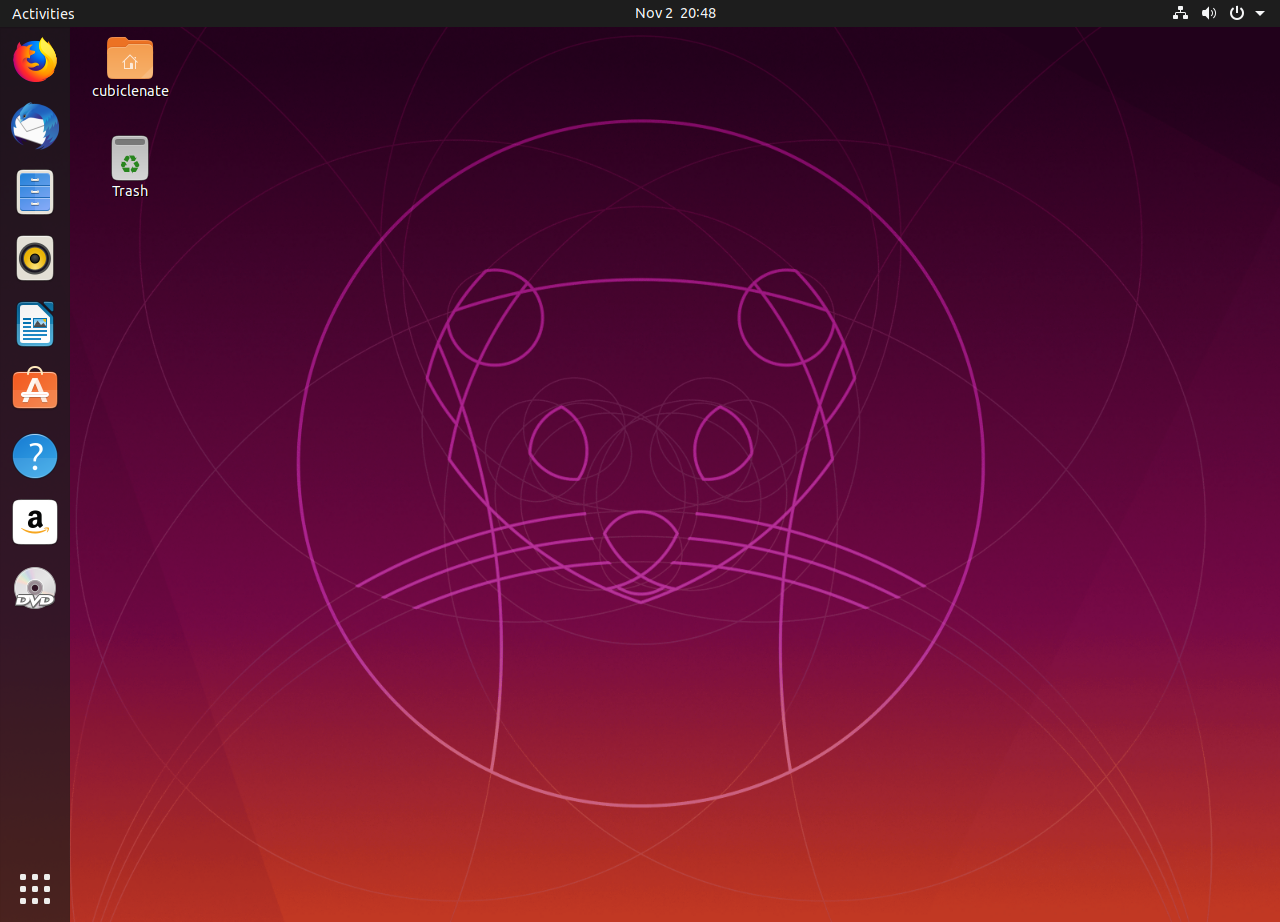Open the Activities overview
Viewport: 1280px width, 922px height.
42,13
